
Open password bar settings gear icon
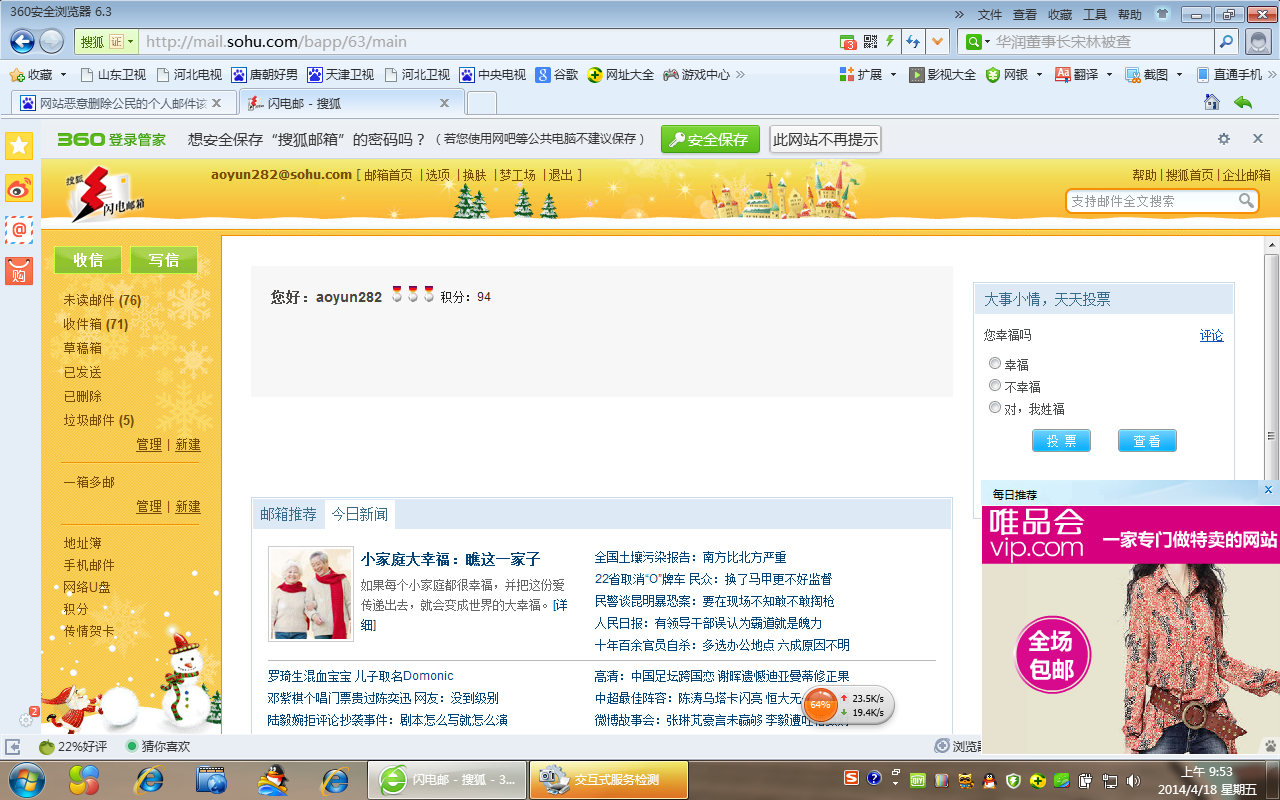click(x=1224, y=139)
